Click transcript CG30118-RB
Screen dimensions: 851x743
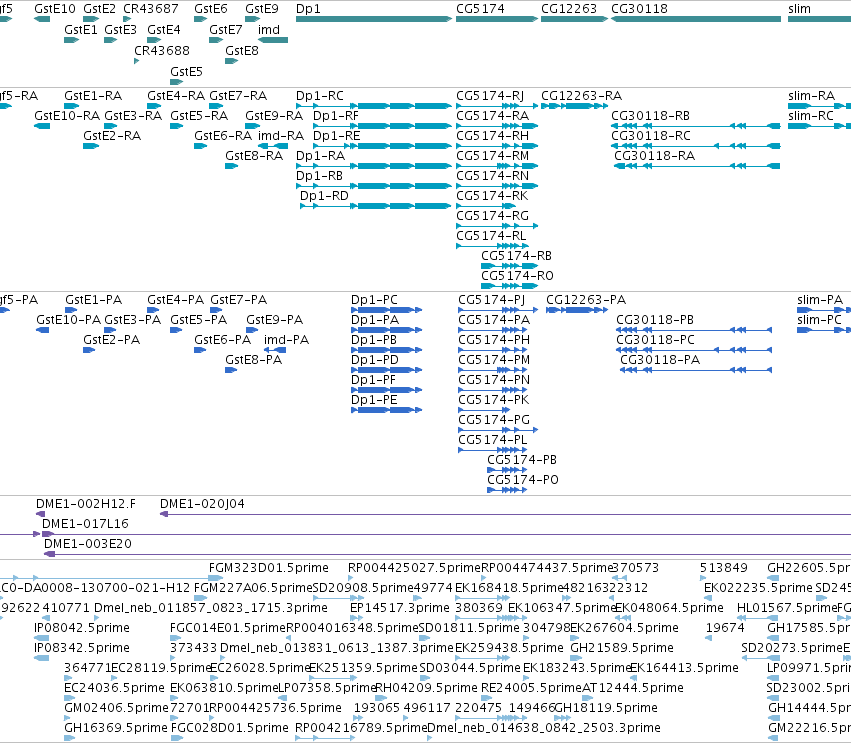(696, 126)
